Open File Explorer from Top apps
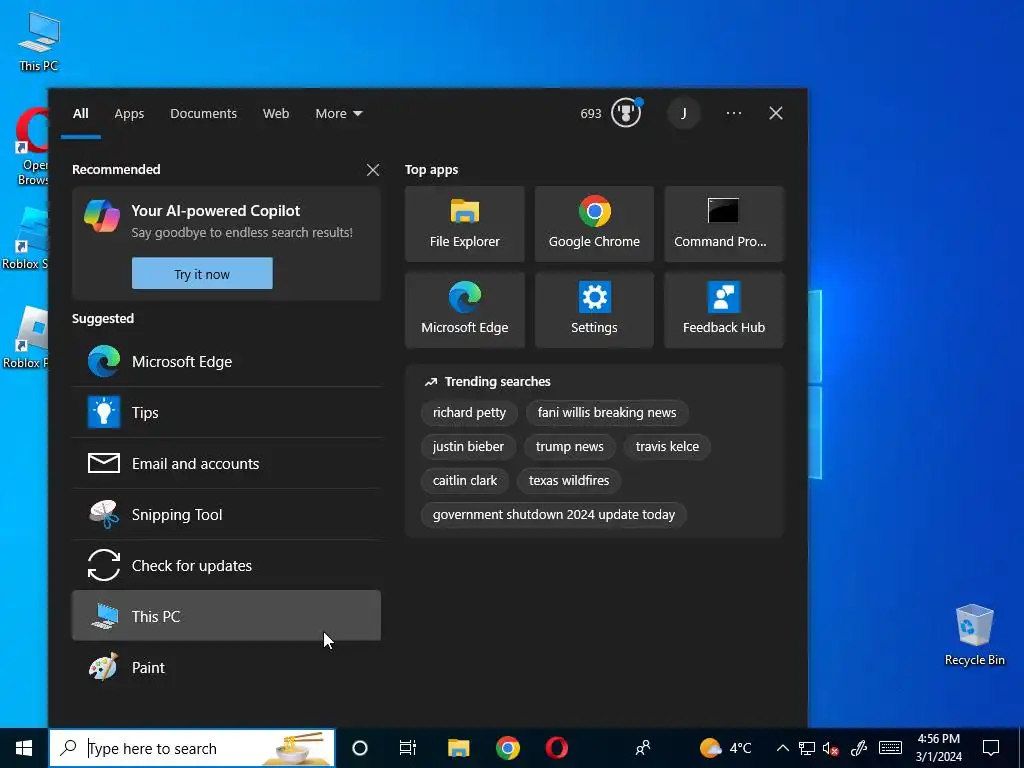 (x=464, y=224)
